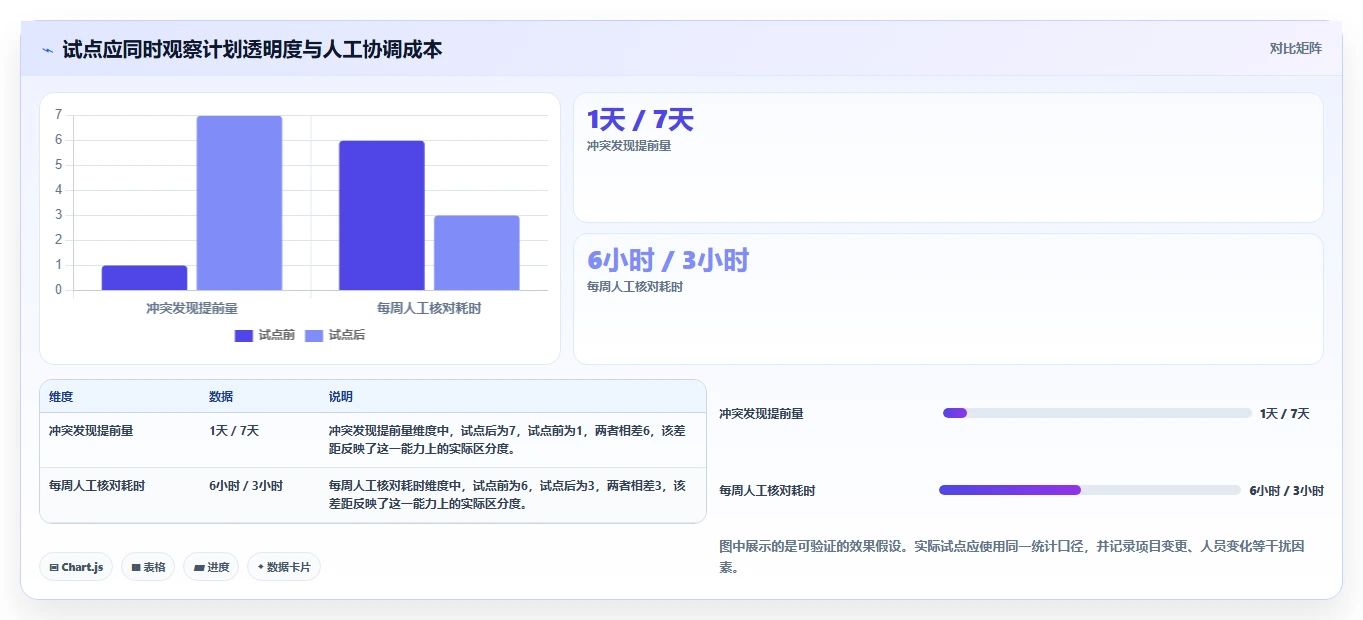Toggle the 试点后 legend dataset
Image resolution: width=1363 pixels, height=620 pixels.
pos(335,335)
